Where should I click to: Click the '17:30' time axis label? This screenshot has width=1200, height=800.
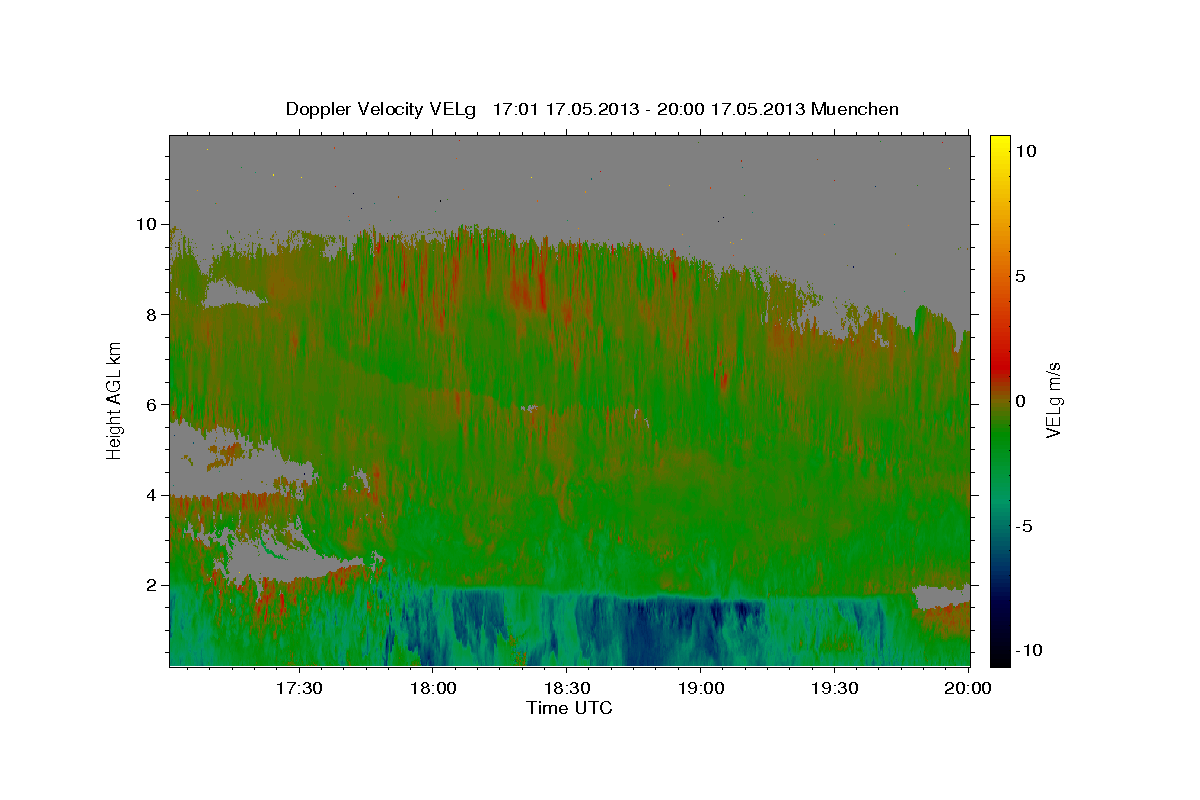tap(299, 689)
